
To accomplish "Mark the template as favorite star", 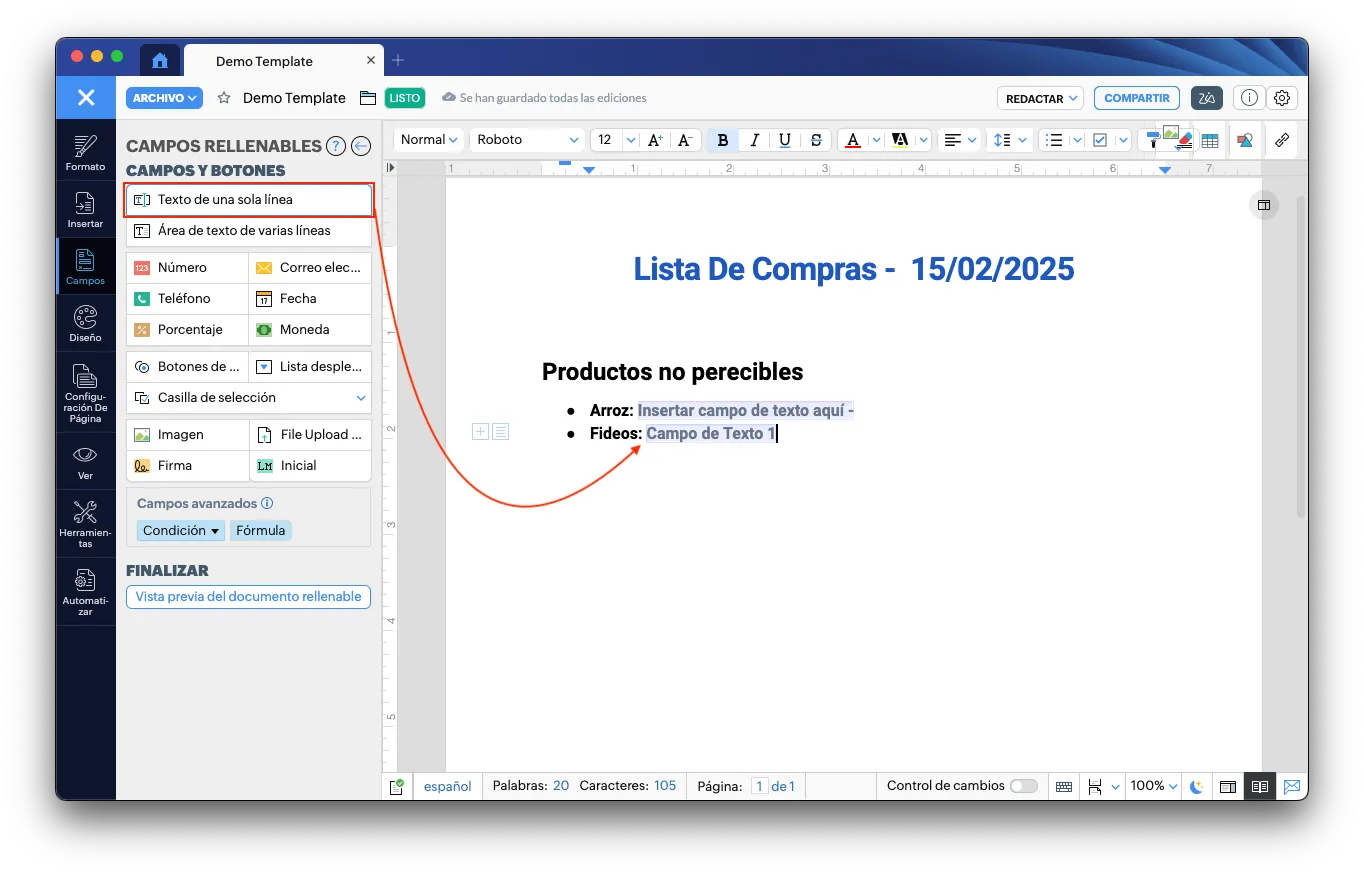I will click(x=224, y=98).
